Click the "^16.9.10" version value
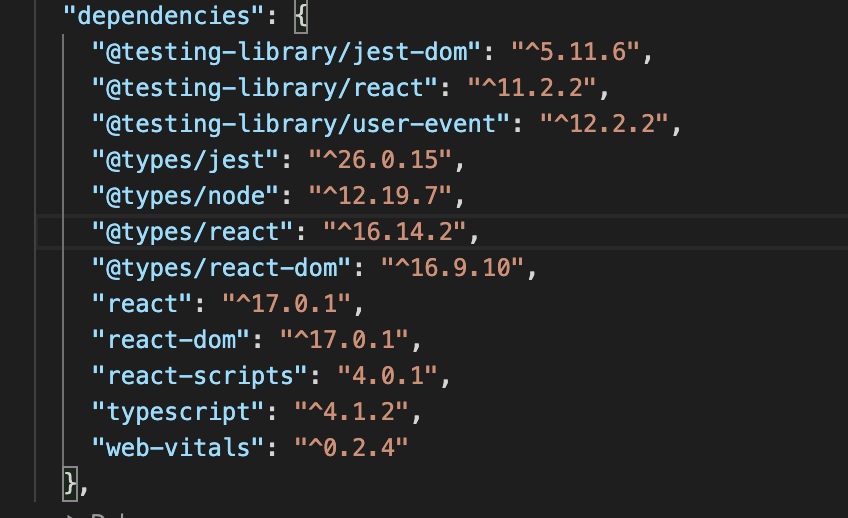848x518 pixels. point(454,269)
